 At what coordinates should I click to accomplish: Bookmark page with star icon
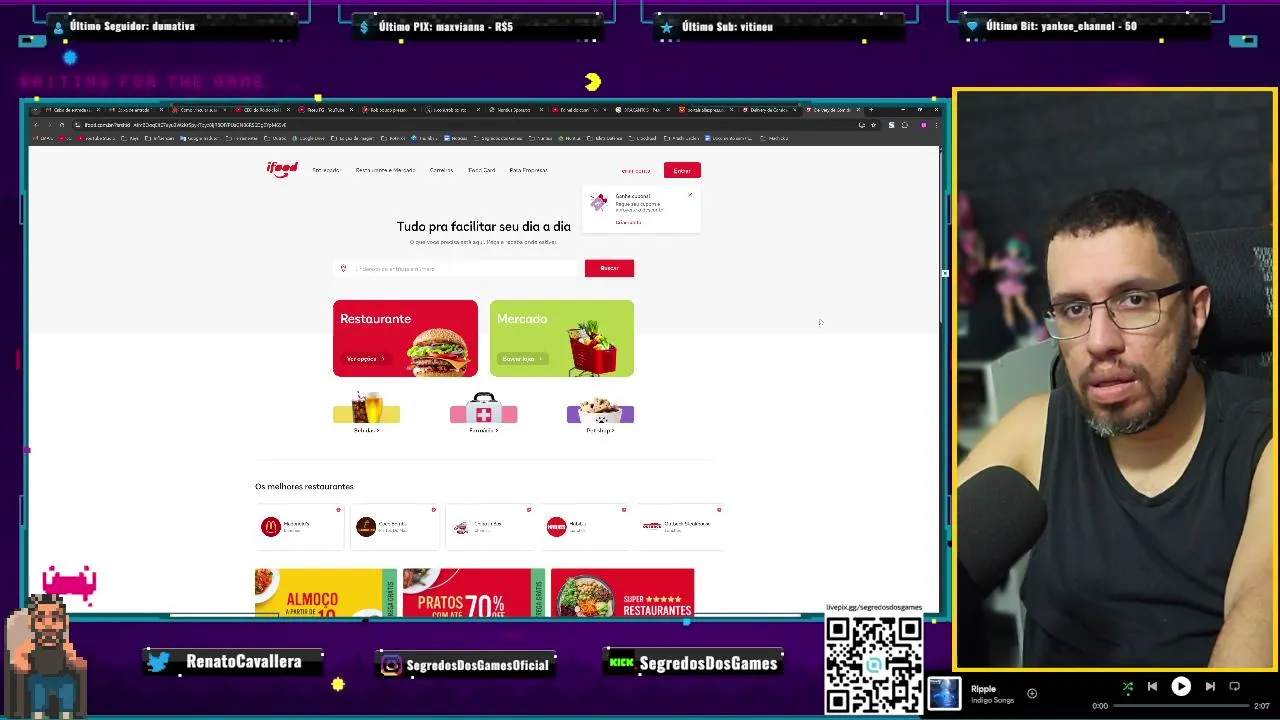[x=873, y=125]
